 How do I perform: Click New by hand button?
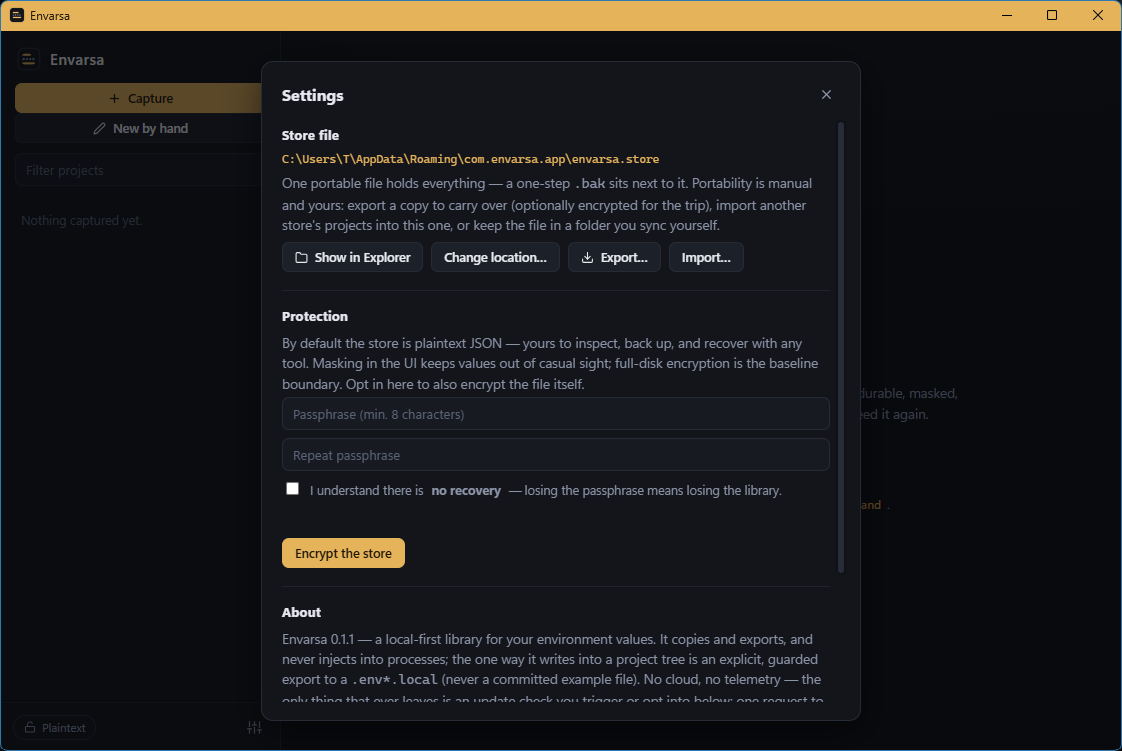point(140,129)
